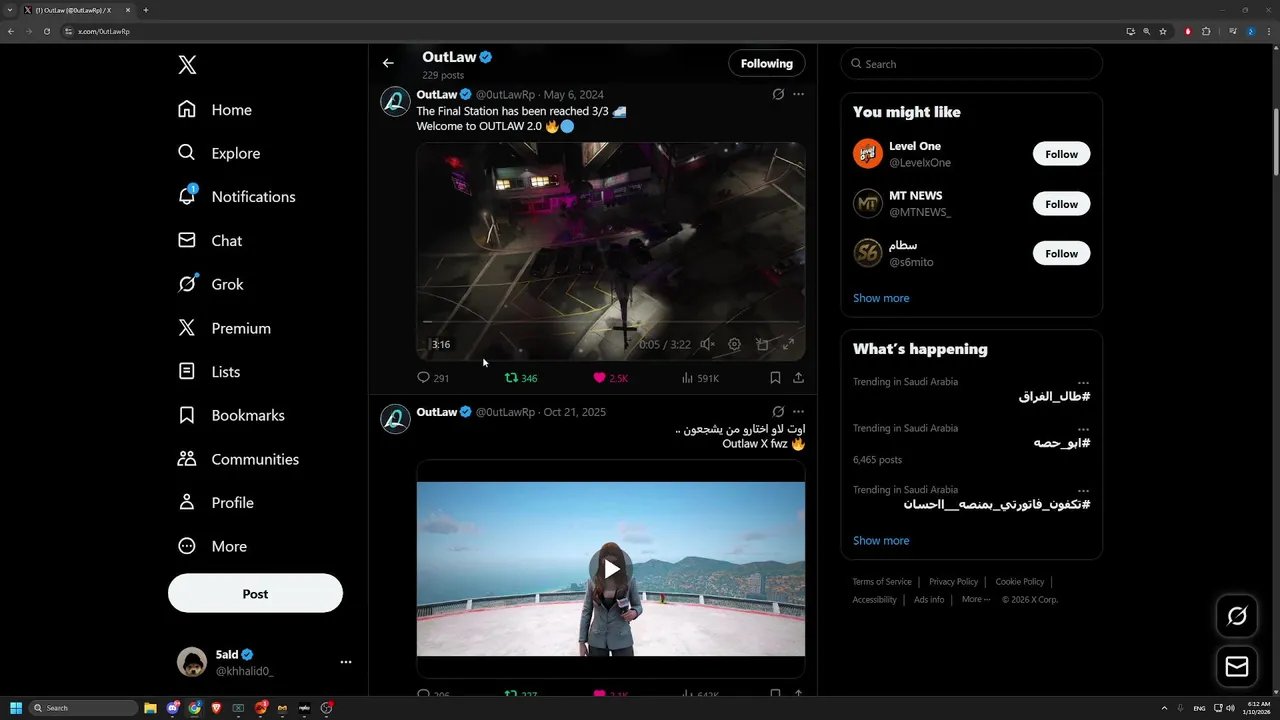This screenshot has height=720, width=1280.
Task: Play the Outlaw X fwz video
Action: pyautogui.click(x=610, y=569)
